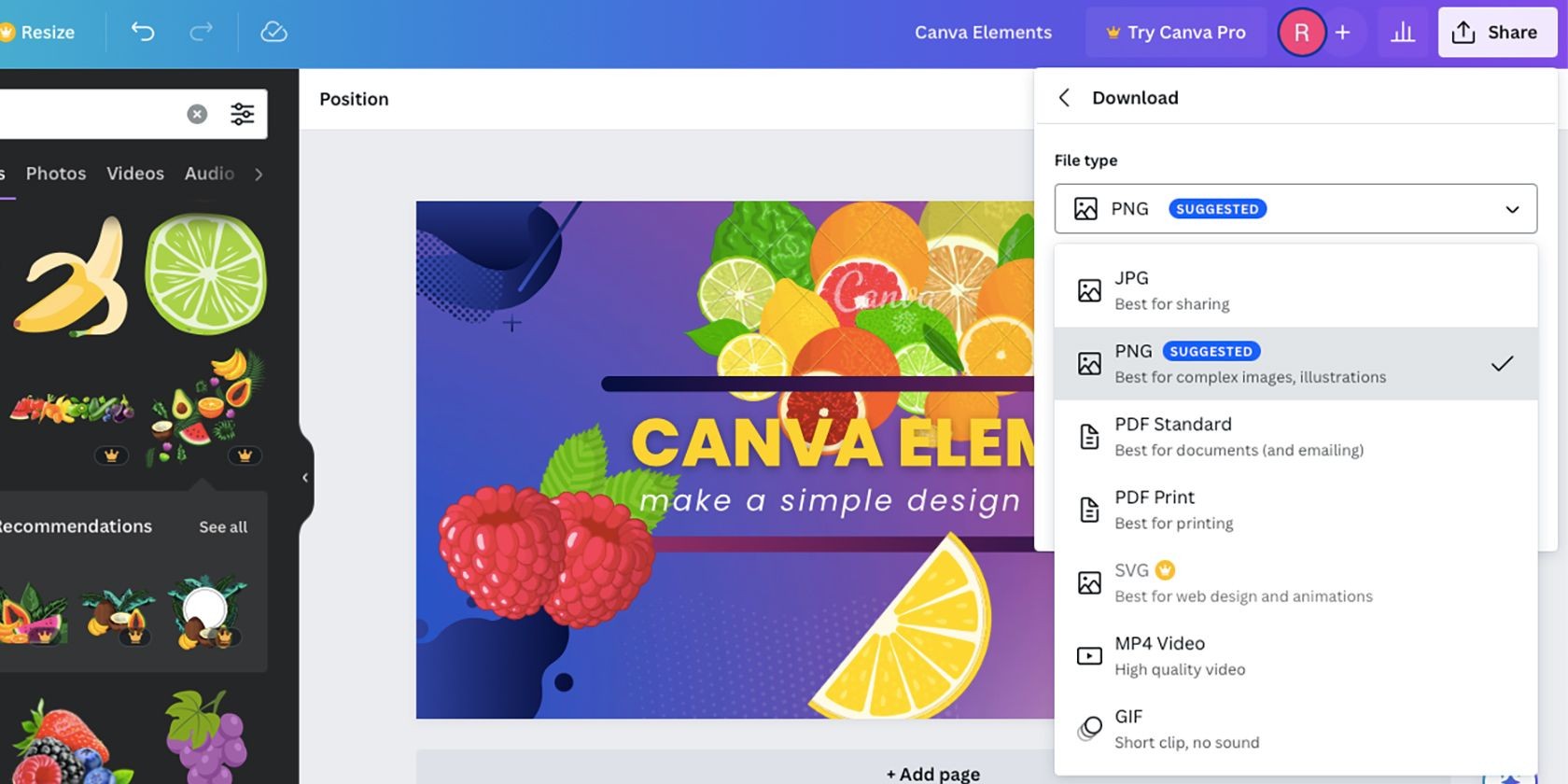1568x784 pixels.
Task: Click the plus icon to add collaborators
Action: pos(1342,33)
